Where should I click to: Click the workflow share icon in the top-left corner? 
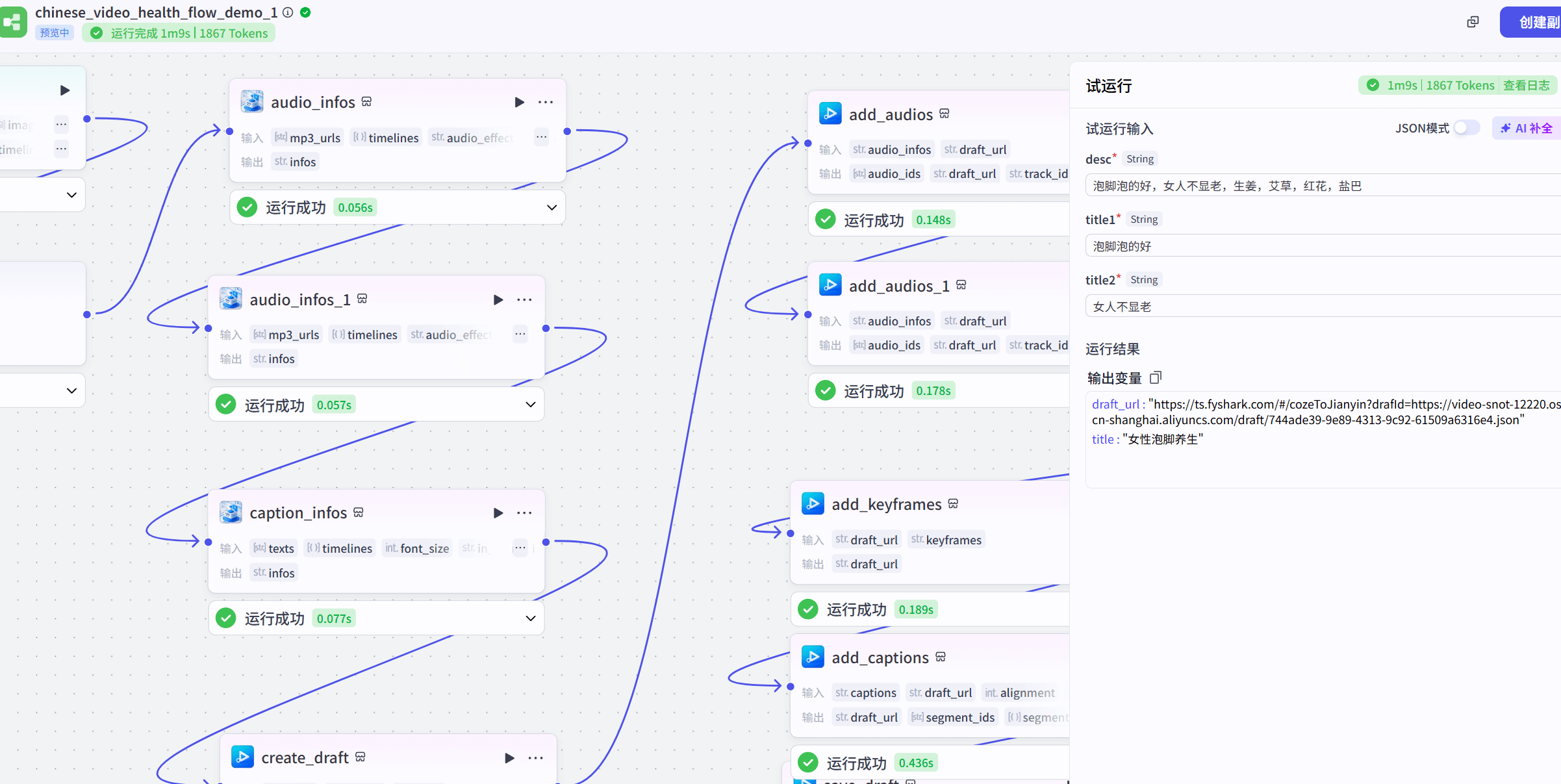coord(13,21)
